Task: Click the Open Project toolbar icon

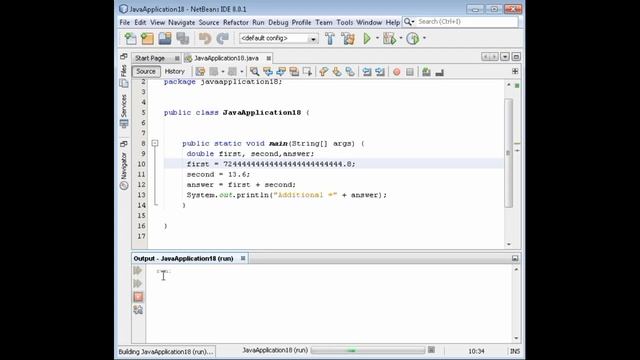Action: point(165,38)
